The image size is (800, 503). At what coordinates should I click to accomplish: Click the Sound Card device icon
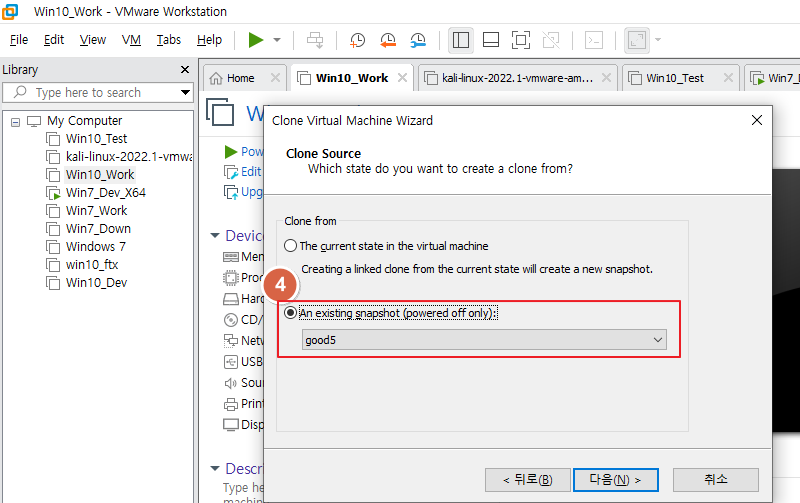(231, 383)
